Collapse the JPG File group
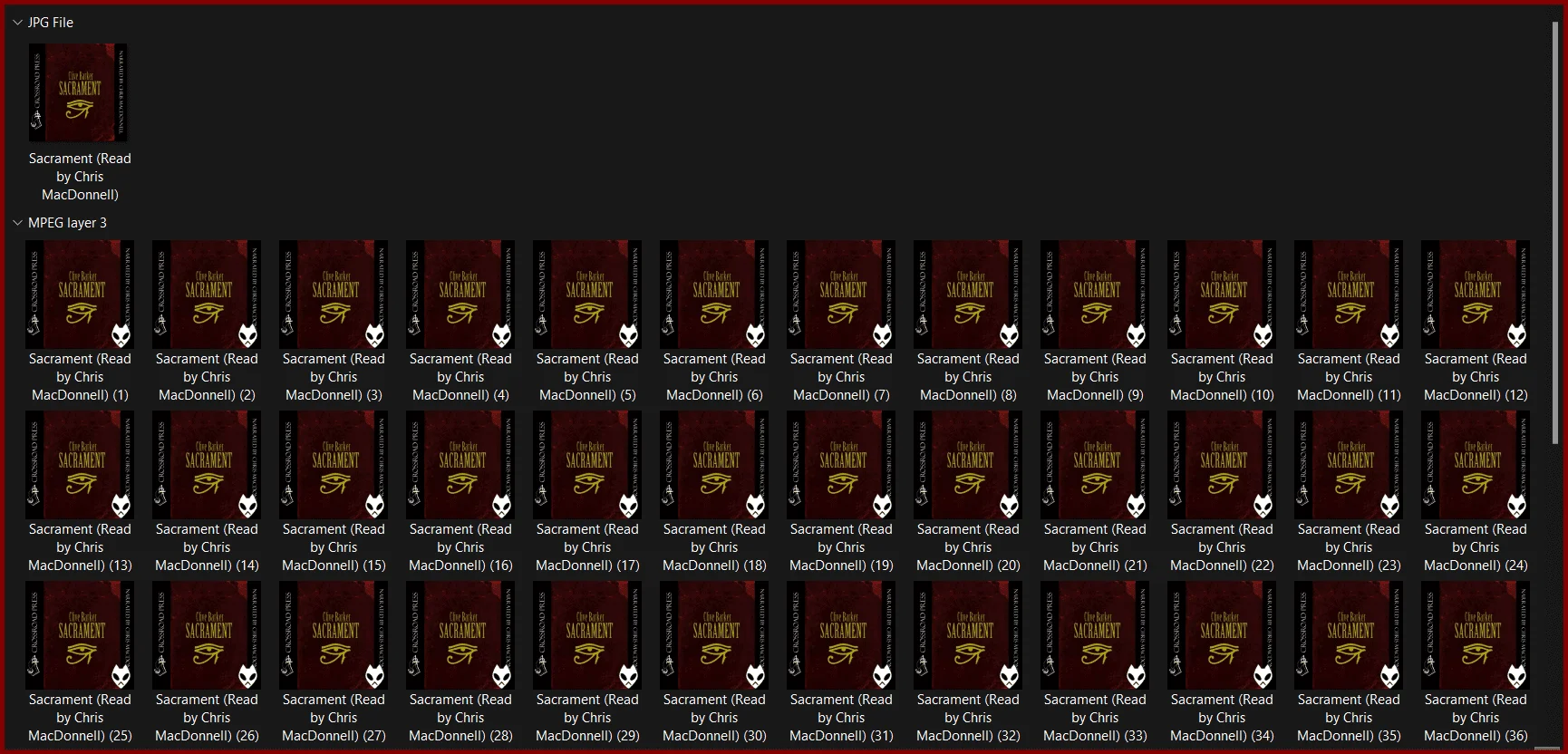Viewport: 1568px width, 754px height. pos(17,23)
